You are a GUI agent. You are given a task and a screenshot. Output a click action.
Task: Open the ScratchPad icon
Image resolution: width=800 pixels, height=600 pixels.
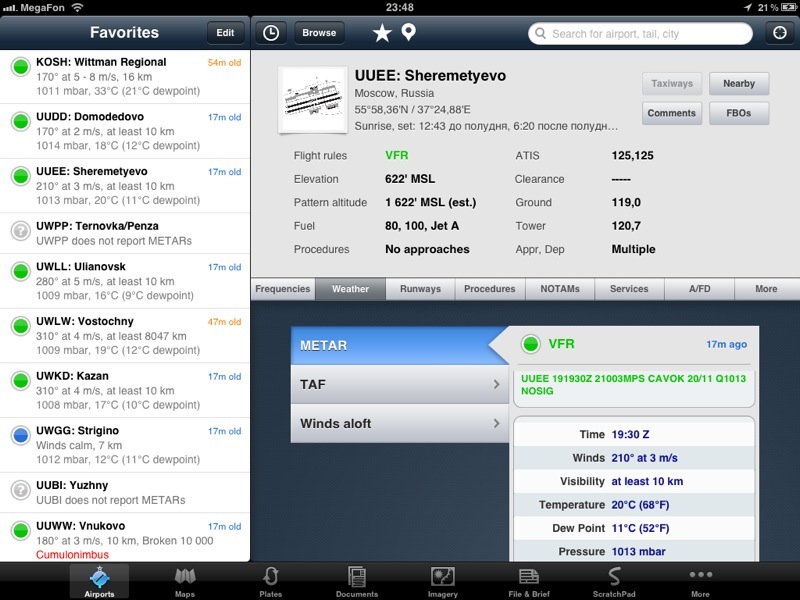[x=614, y=581]
